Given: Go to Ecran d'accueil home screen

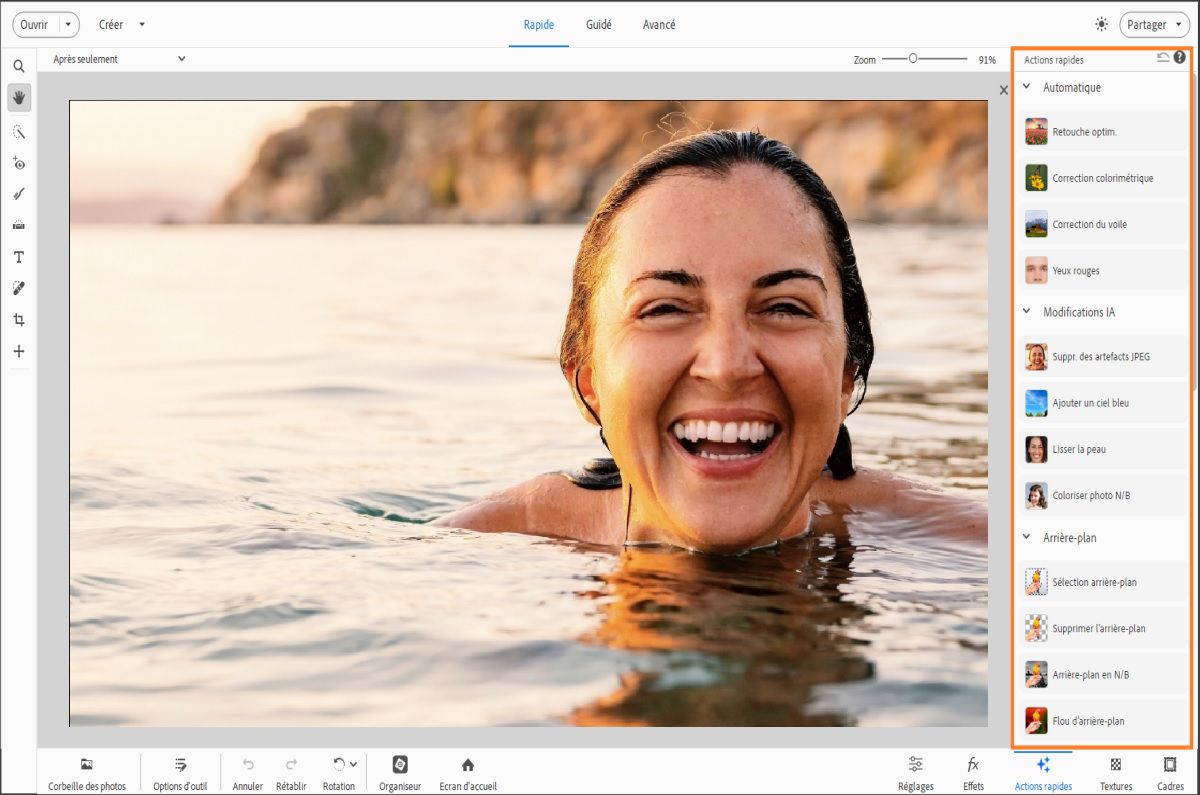Looking at the screenshot, I should pyautogui.click(x=468, y=773).
